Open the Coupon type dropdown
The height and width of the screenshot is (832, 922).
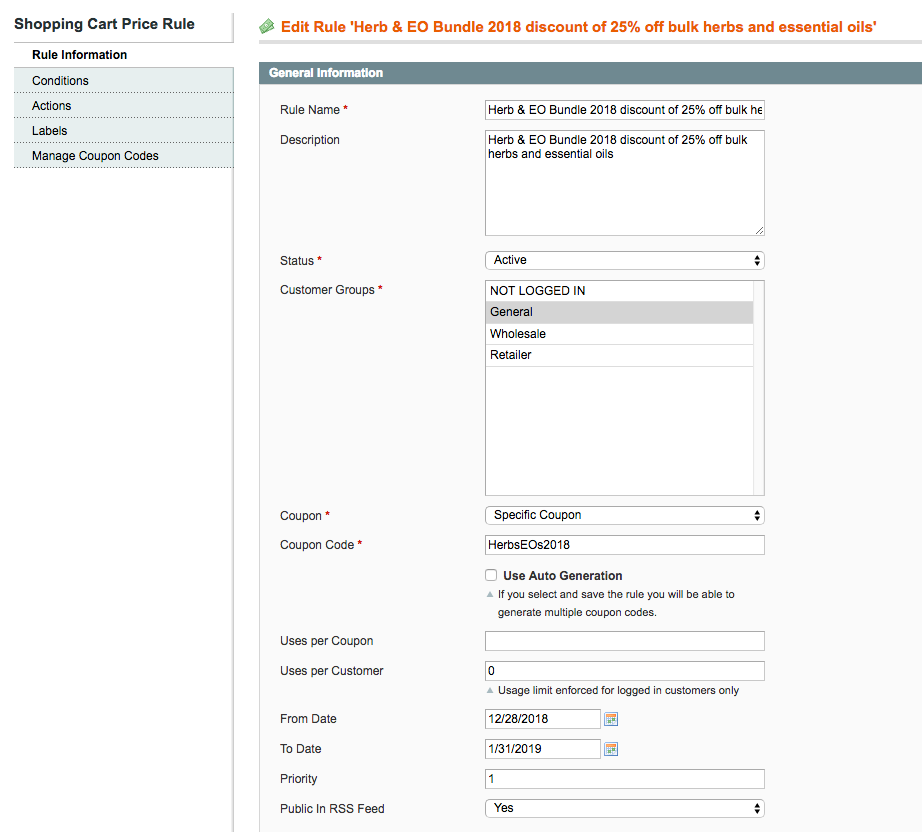[624, 515]
